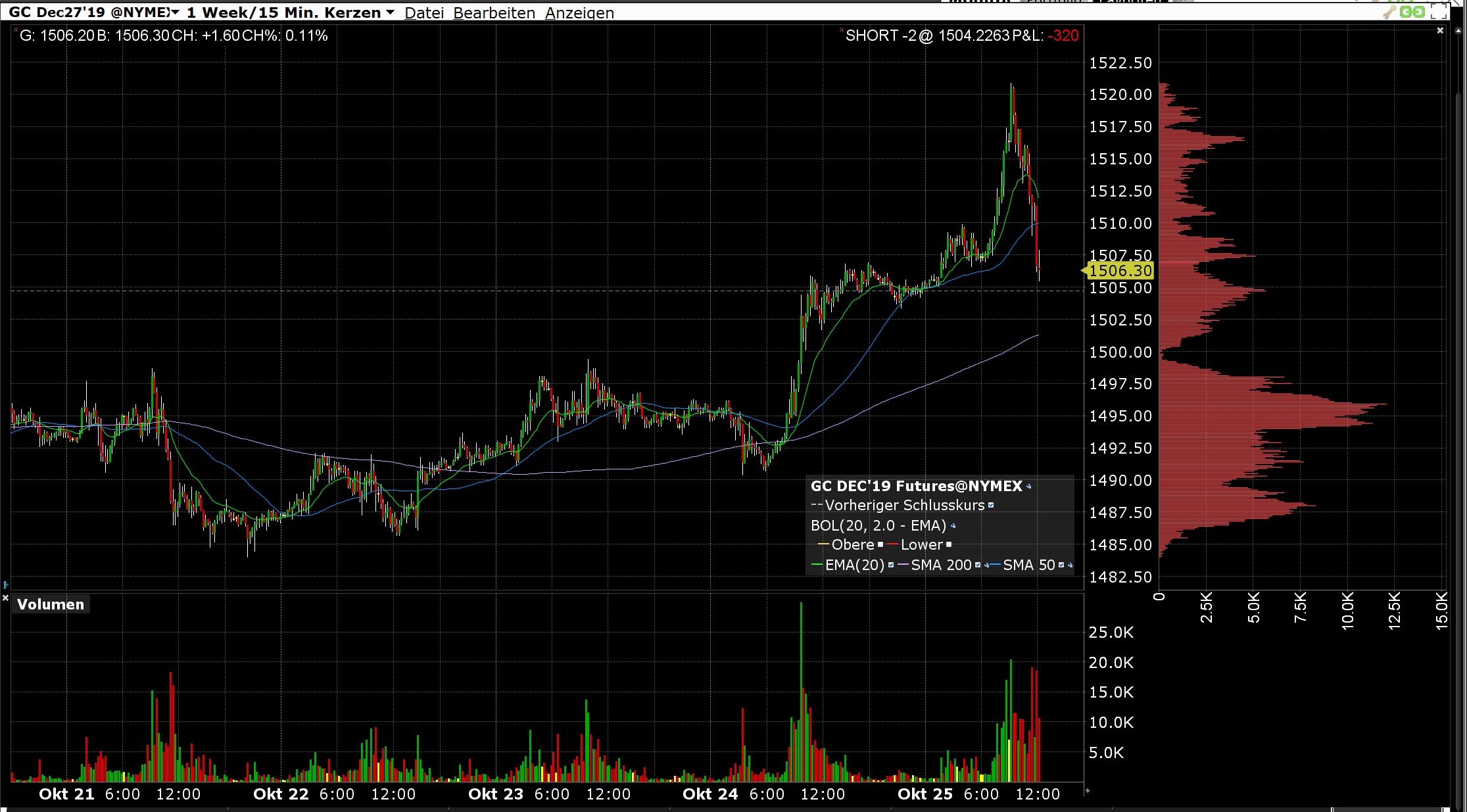Click the fullscreen expand corners icon
The width and height of the screenshot is (1467, 812).
coord(1439,12)
